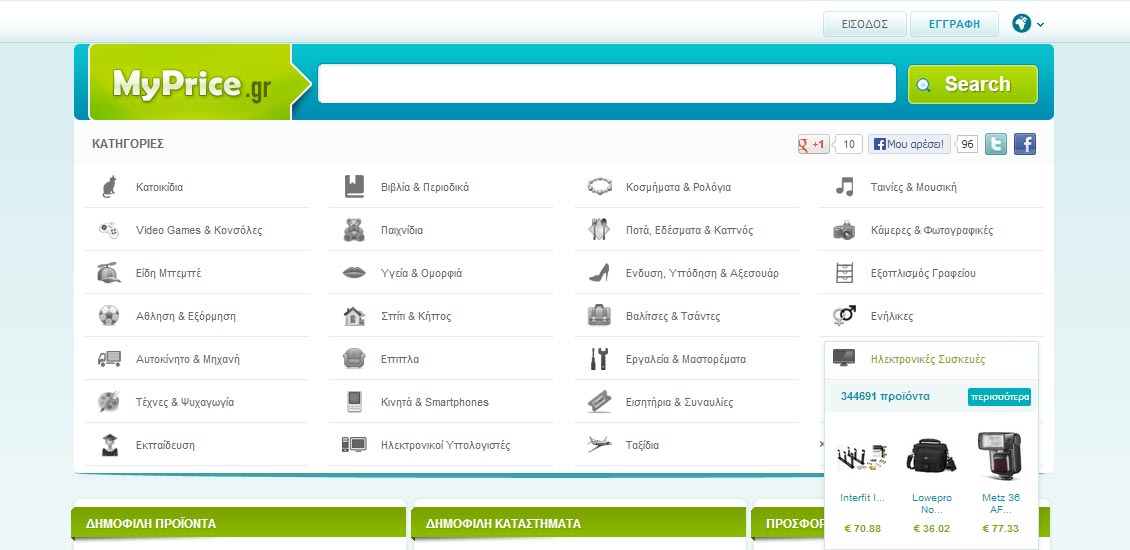Screen dimensions: 1130x550
Task: Click the camera icon for Κάμερες & Φωτογραφικές
Action: [844, 230]
